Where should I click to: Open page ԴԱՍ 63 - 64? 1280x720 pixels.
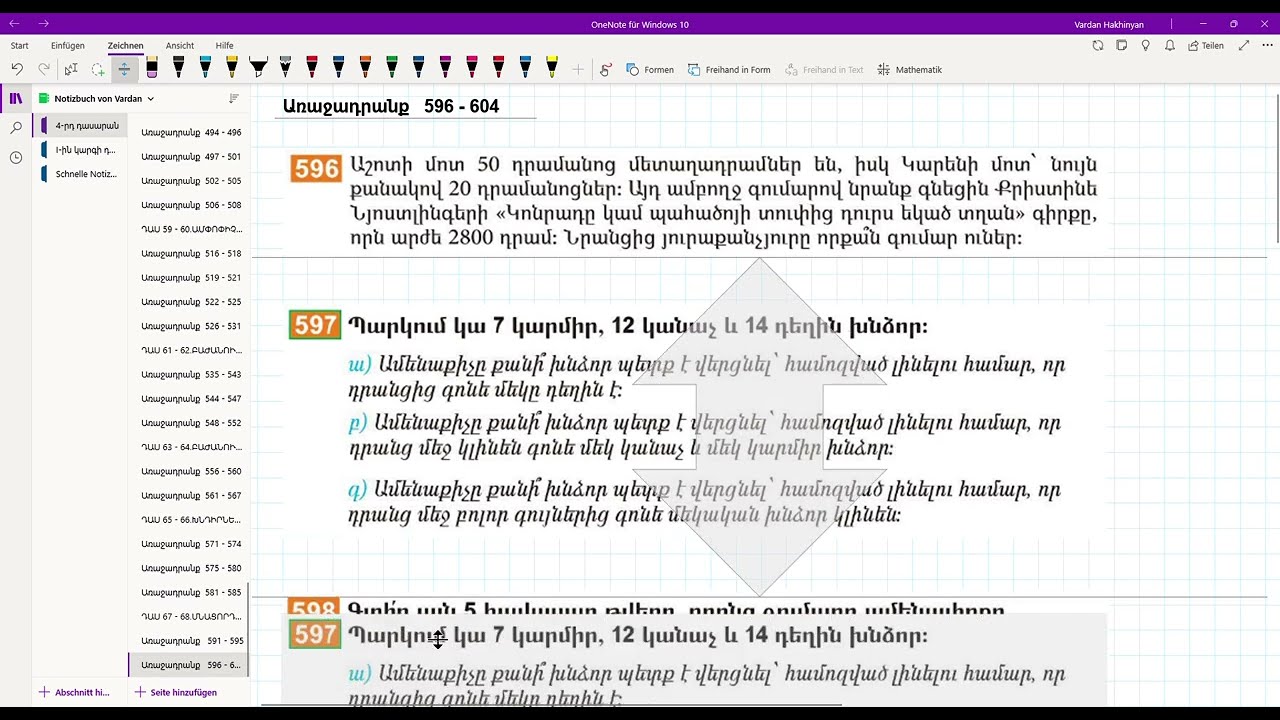pyautogui.click(x=189, y=447)
